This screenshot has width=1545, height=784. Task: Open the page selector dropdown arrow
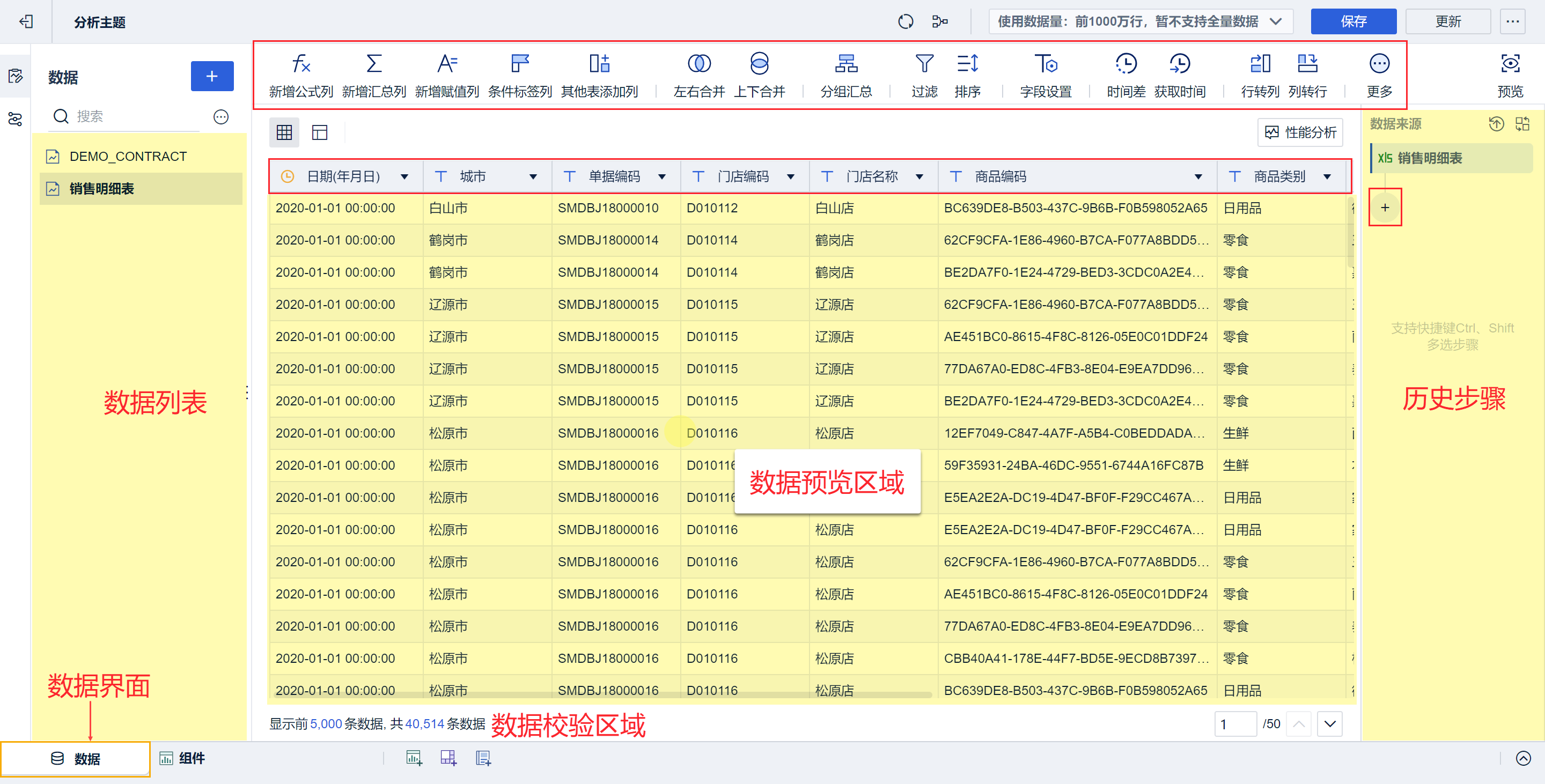pos(1329,724)
